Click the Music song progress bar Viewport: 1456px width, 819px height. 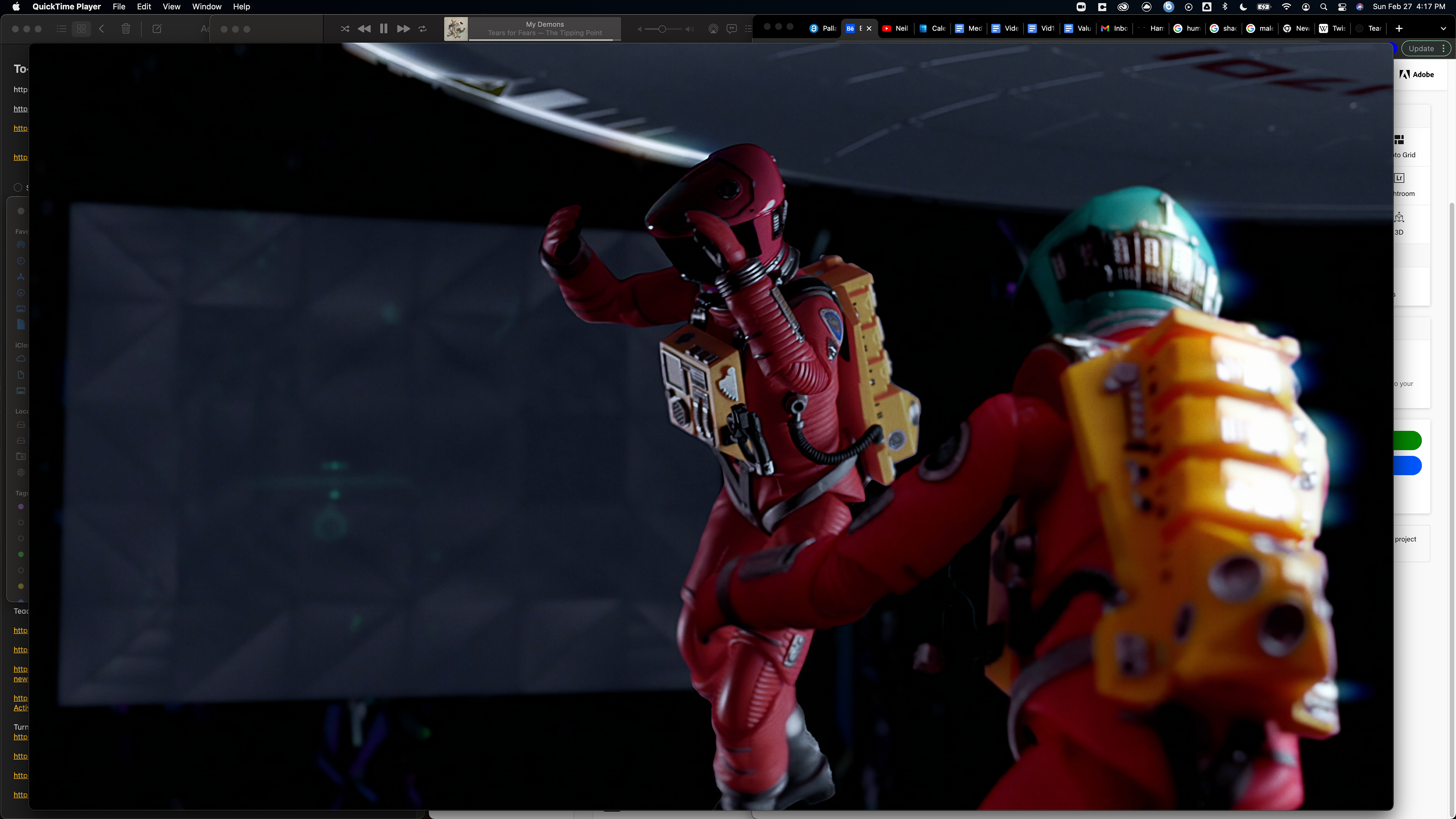(545, 39)
